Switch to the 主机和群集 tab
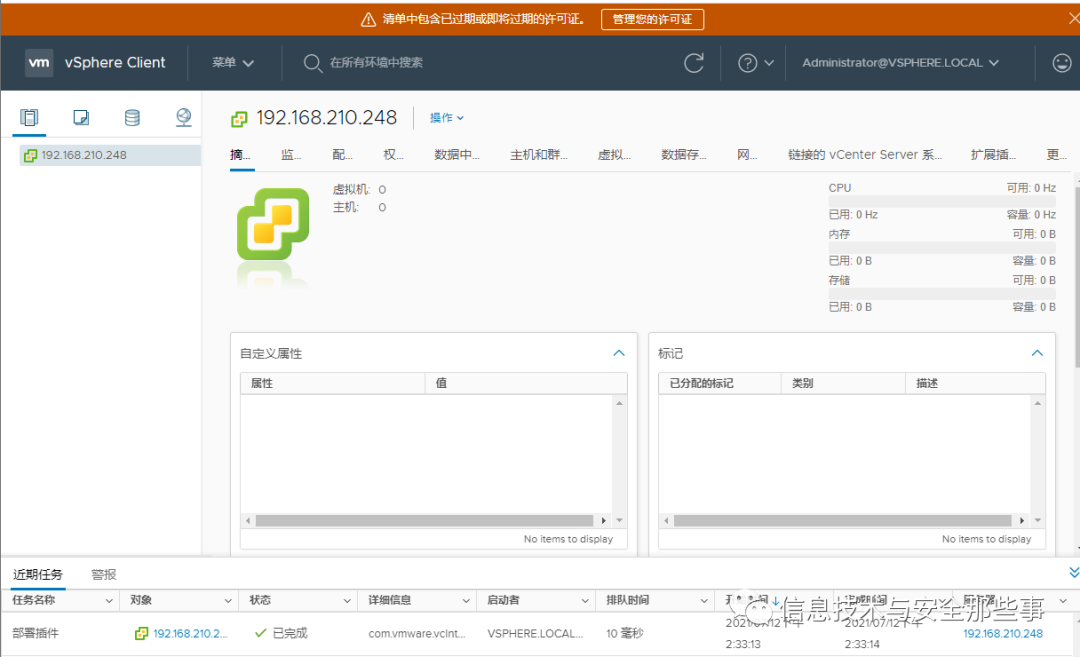1080x657 pixels. 539,155
